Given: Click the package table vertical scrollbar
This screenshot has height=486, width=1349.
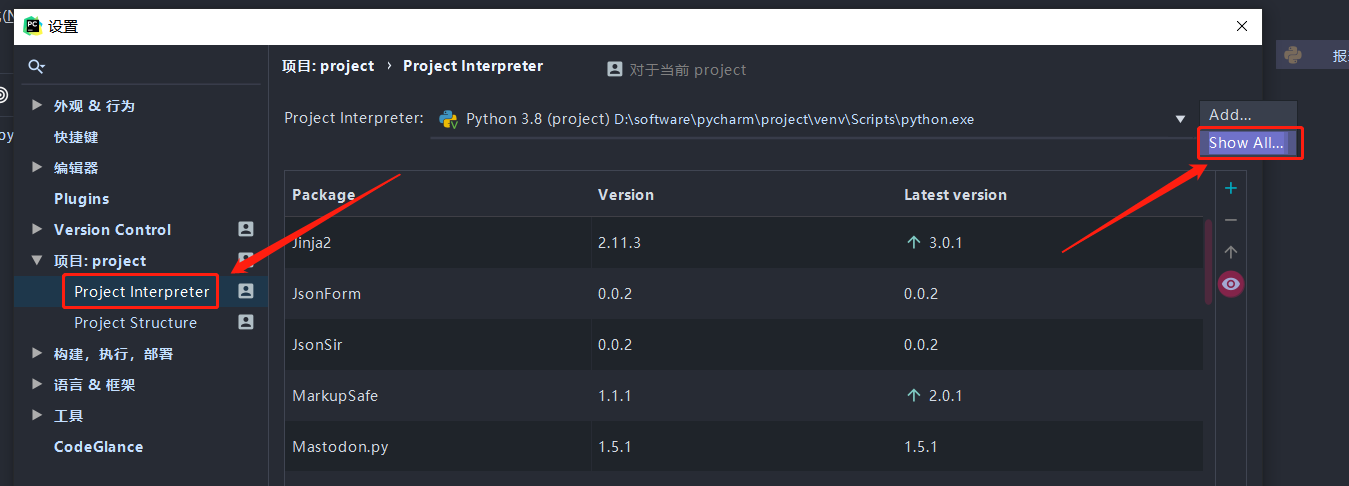Looking at the screenshot, I should [x=1209, y=262].
